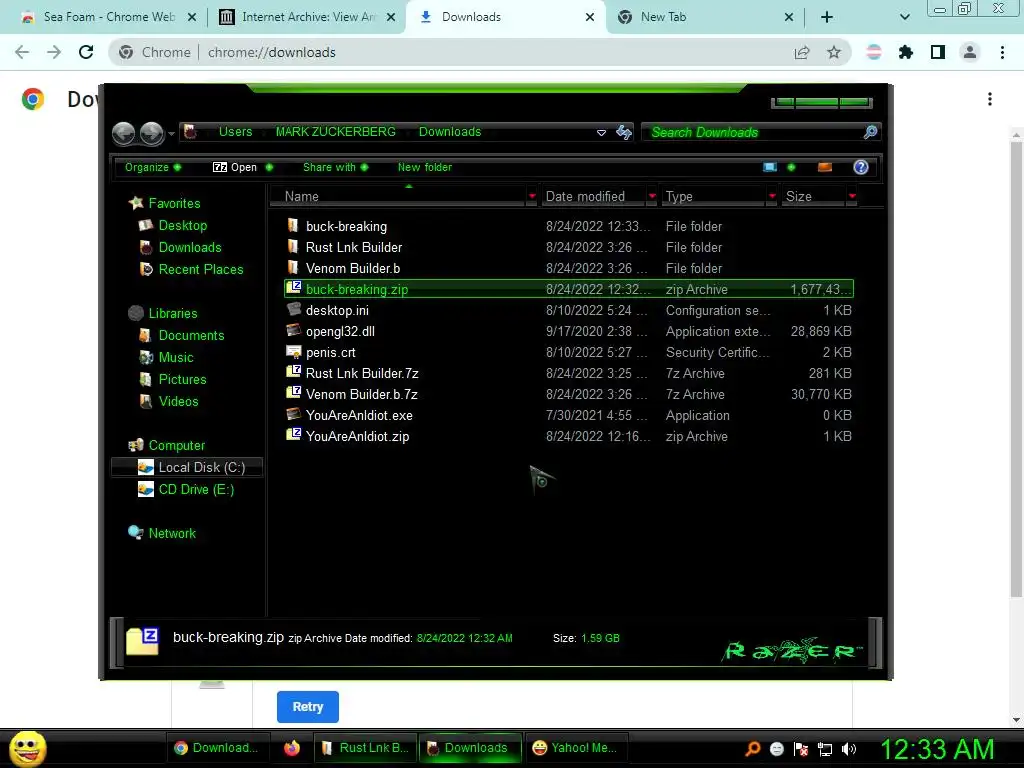Switch to Download... Chrome taskbar button
This screenshot has height=768, width=1024.
tap(217, 748)
